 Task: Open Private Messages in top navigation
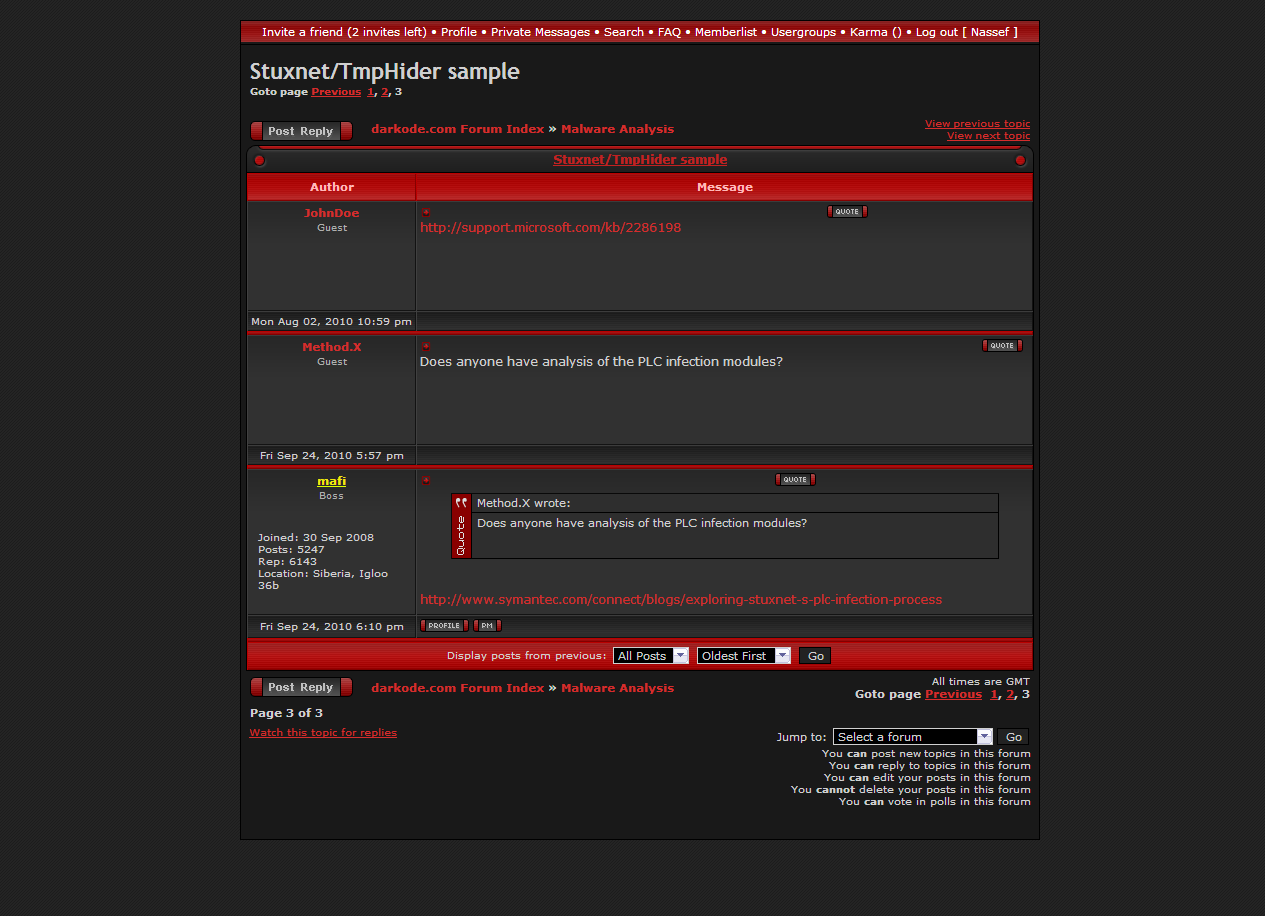tap(540, 32)
